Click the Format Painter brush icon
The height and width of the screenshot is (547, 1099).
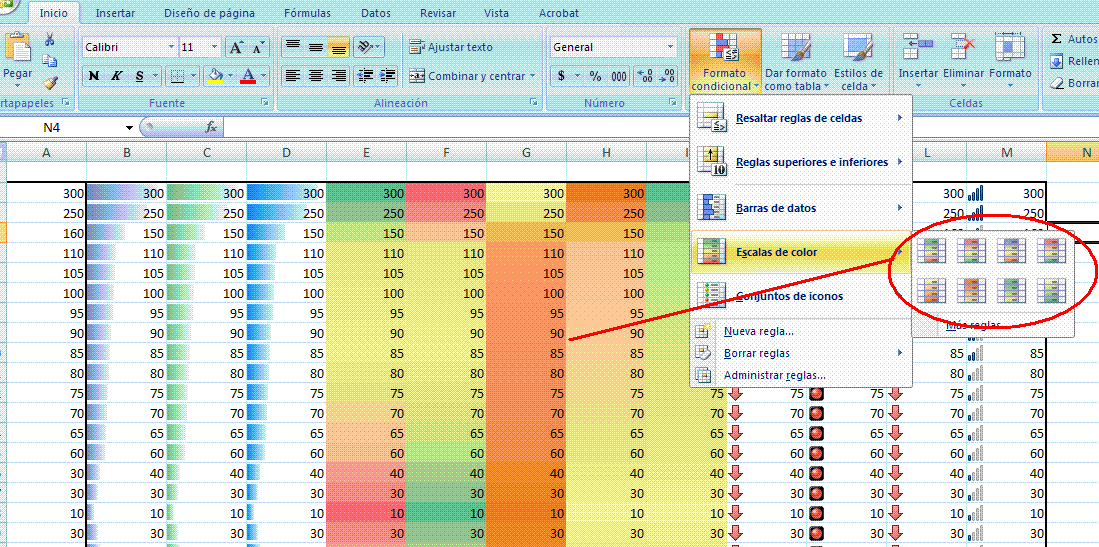click(50, 83)
